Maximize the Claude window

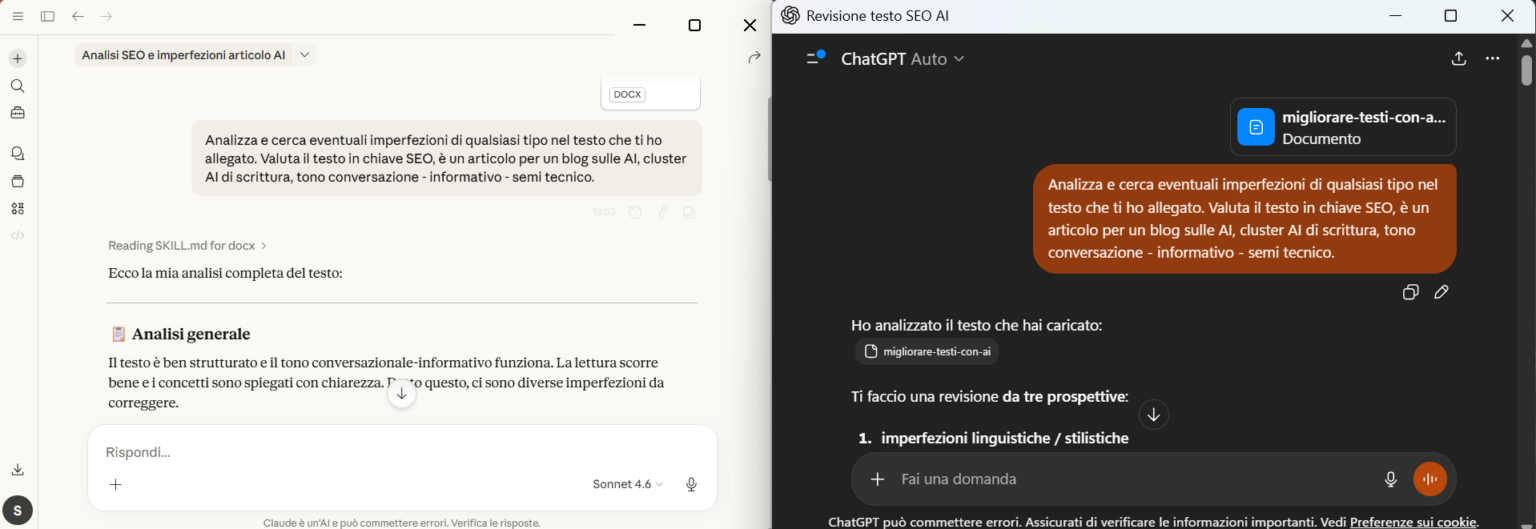(x=694, y=25)
